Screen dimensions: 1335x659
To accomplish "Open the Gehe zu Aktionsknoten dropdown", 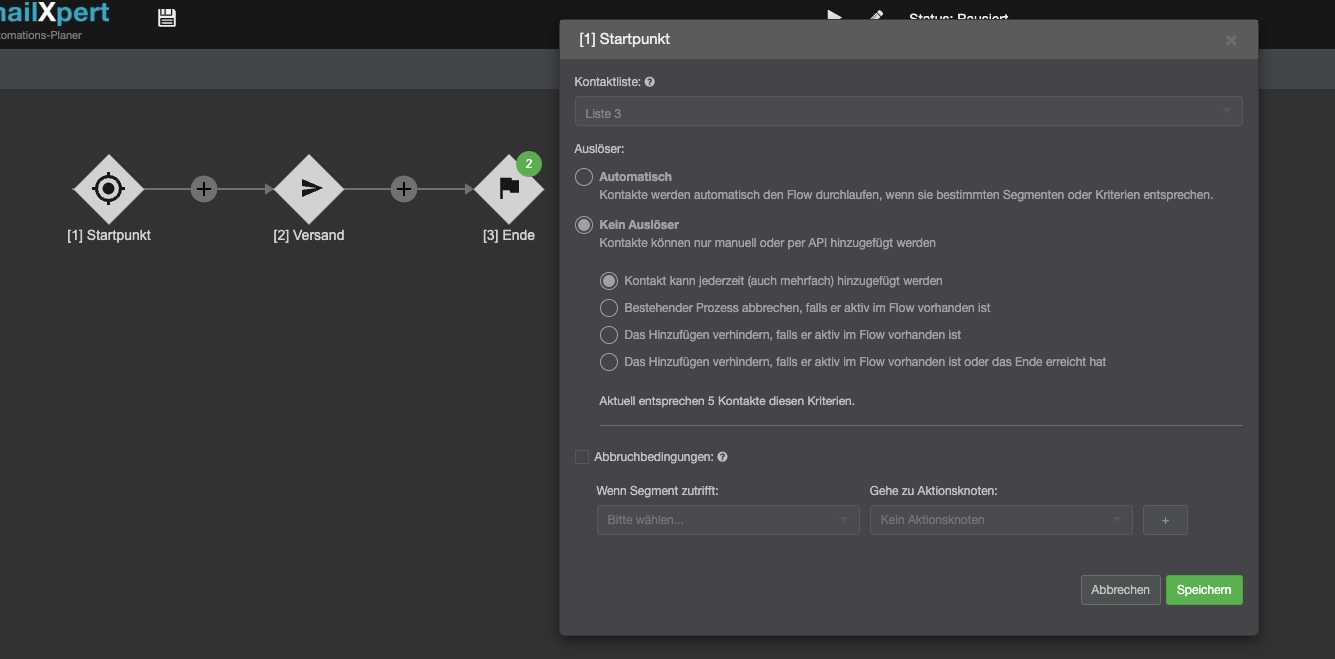I will [1000, 520].
